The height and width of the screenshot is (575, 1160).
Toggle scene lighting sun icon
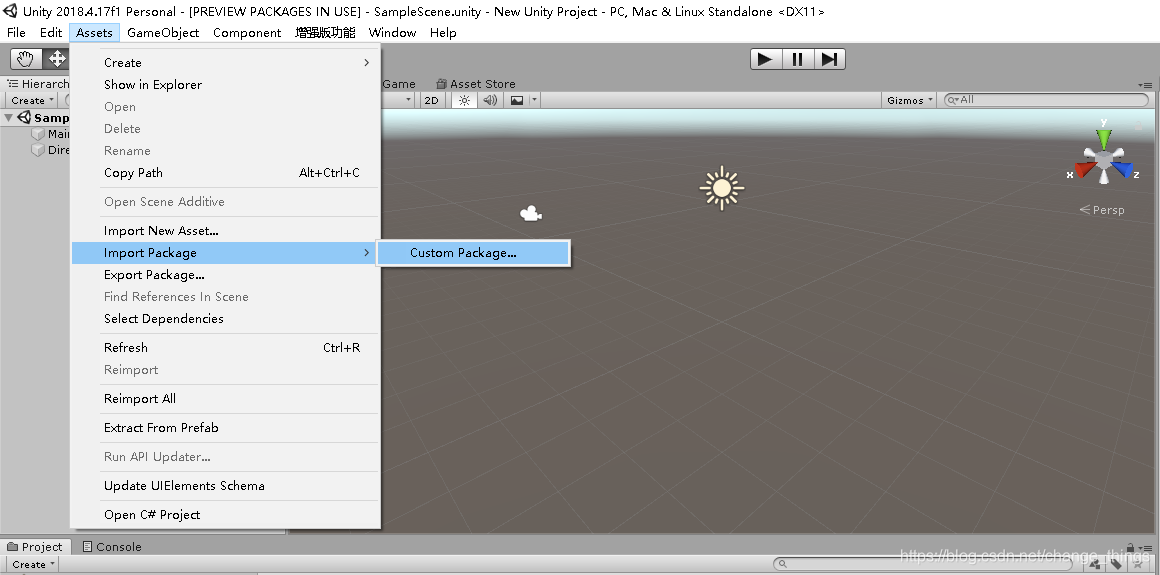[464, 100]
